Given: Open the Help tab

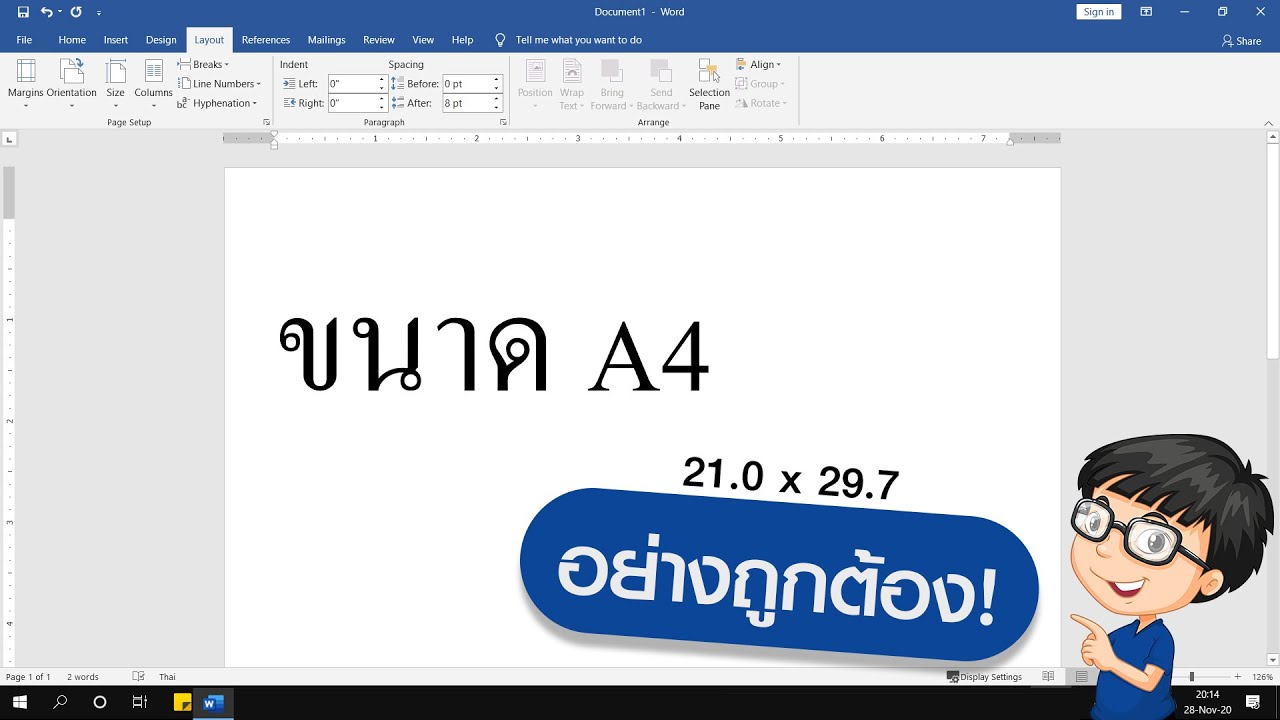Looking at the screenshot, I should click(462, 40).
